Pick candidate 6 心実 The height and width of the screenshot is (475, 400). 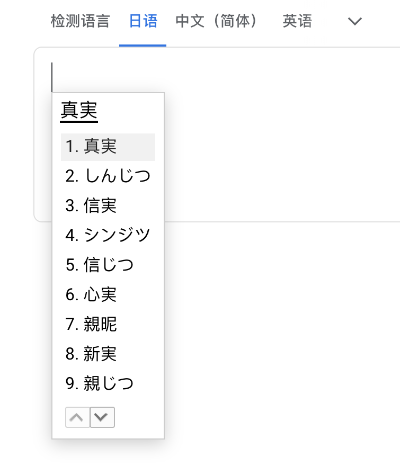click(x=108, y=294)
